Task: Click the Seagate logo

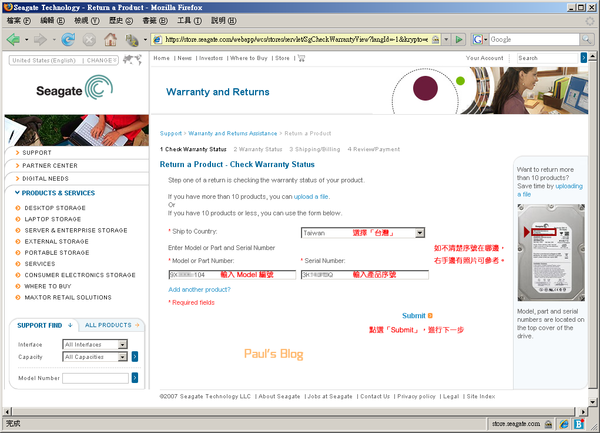Action: pyautogui.click(x=75, y=88)
